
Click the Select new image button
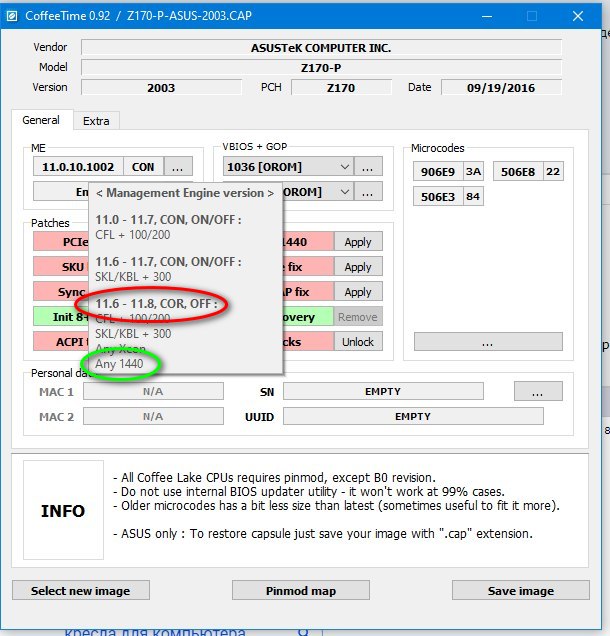tap(81, 590)
